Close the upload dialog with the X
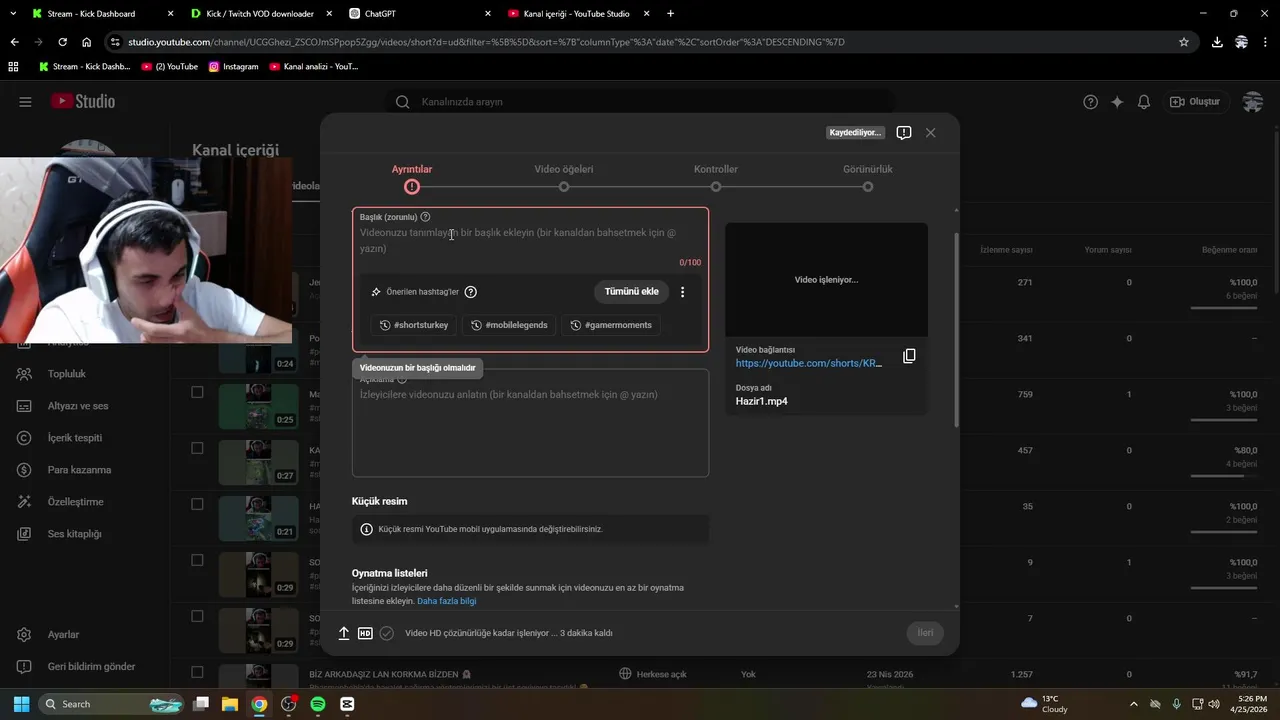This screenshot has width=1280, height=720. tap(931, 132)
